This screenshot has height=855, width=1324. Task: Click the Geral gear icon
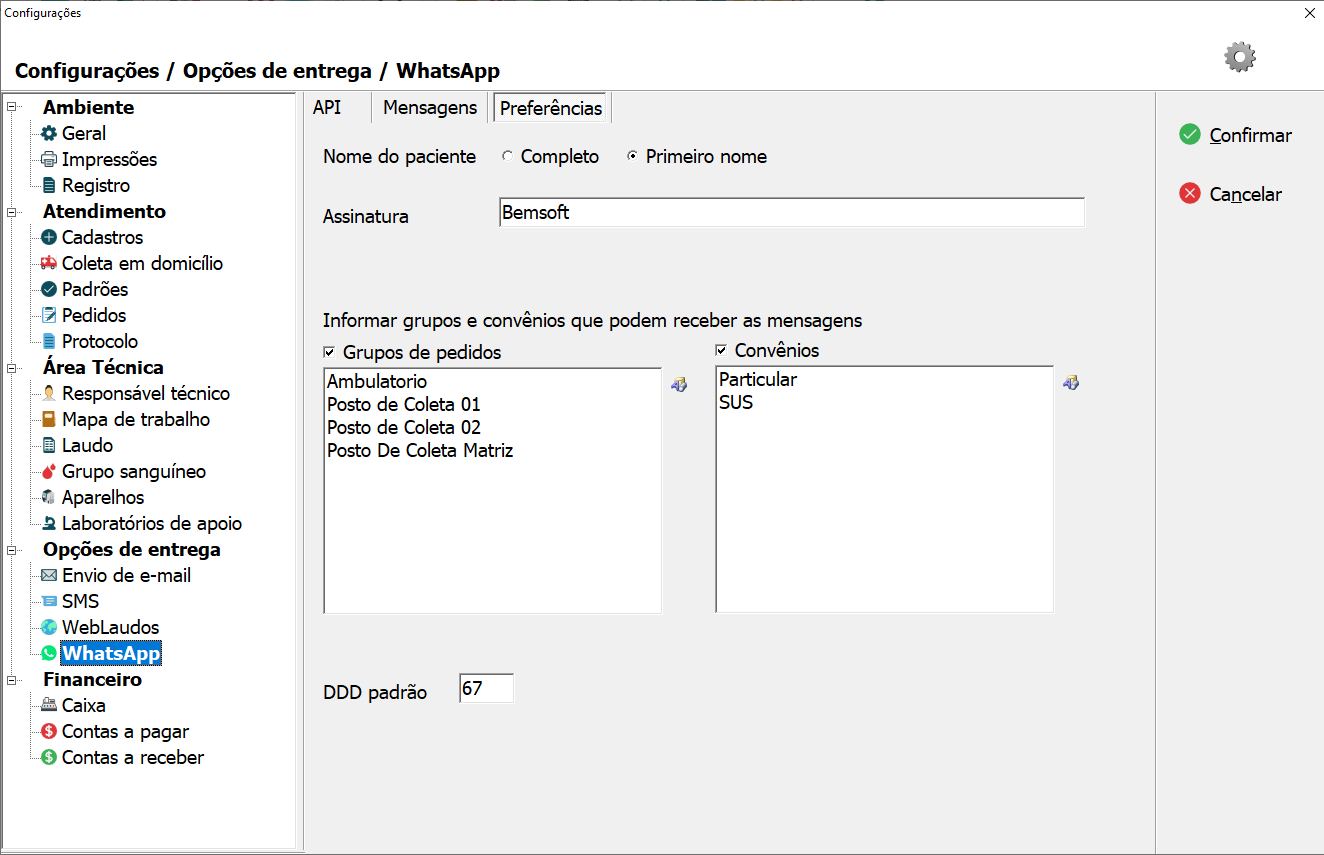pyautogui.click(x=49, y=133)
